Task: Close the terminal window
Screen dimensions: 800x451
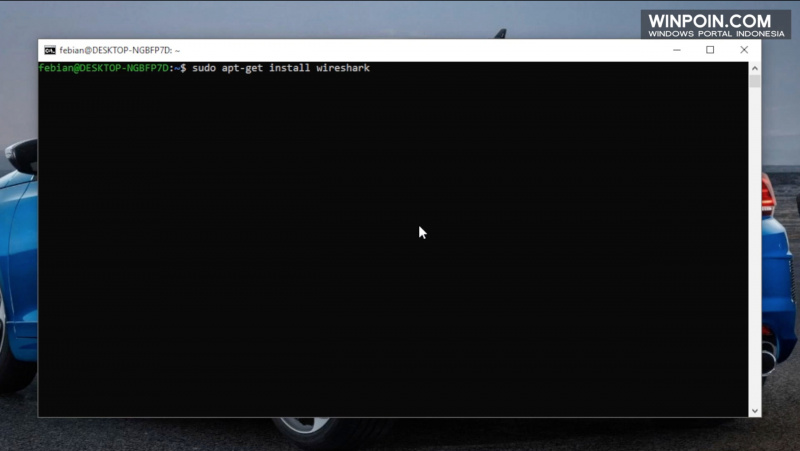Action: pyautogui.click(x=744, y=50)
